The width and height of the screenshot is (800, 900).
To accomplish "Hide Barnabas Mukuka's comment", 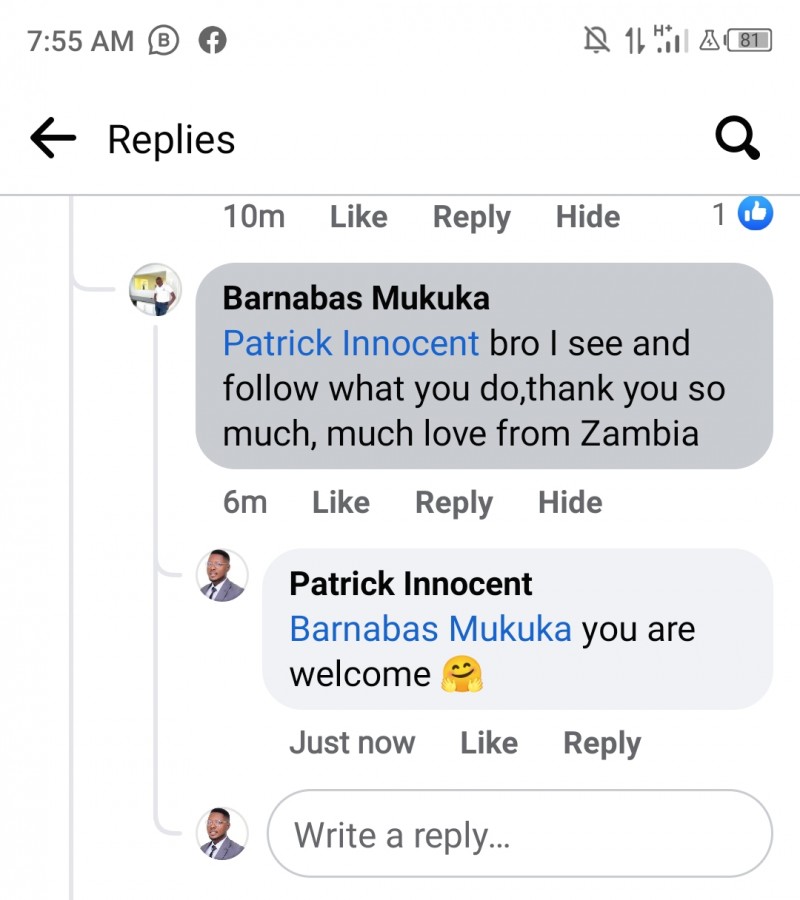I will tap(570, 502).
